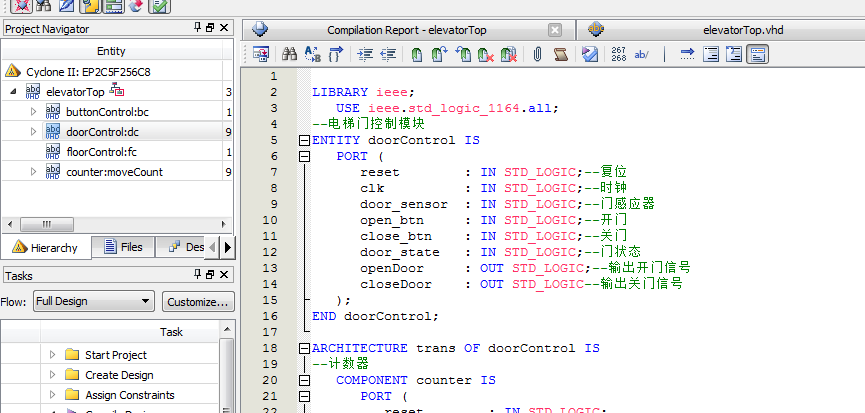Click the Customize... button
This screenshot has height=413, width=865.
coord(198,301)
